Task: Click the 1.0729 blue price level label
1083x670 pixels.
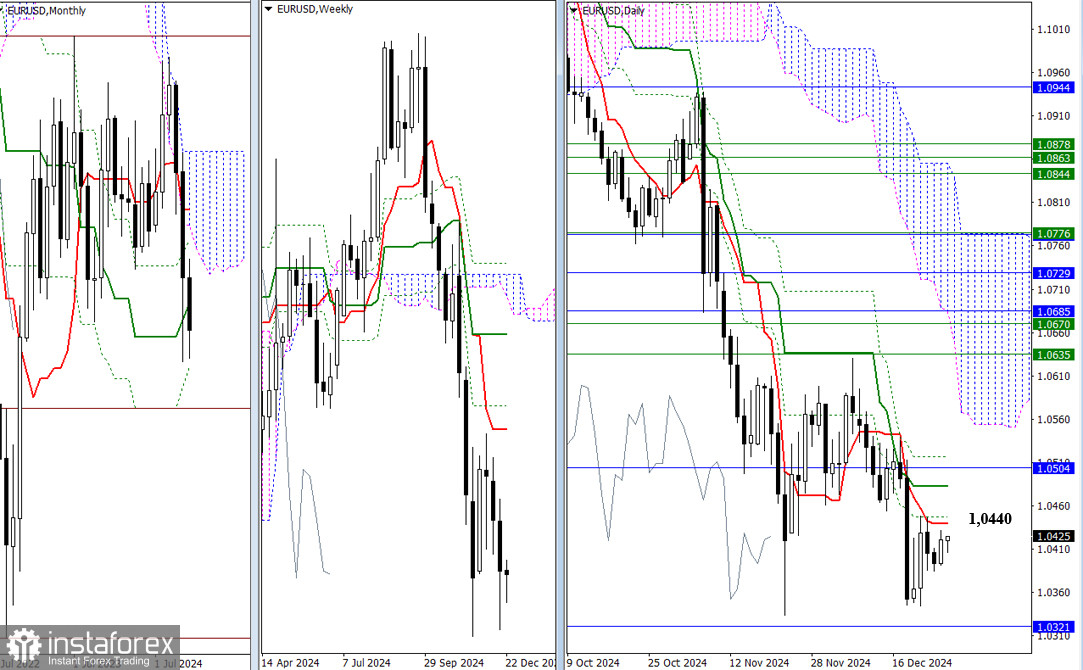Action: (1054, 274)
